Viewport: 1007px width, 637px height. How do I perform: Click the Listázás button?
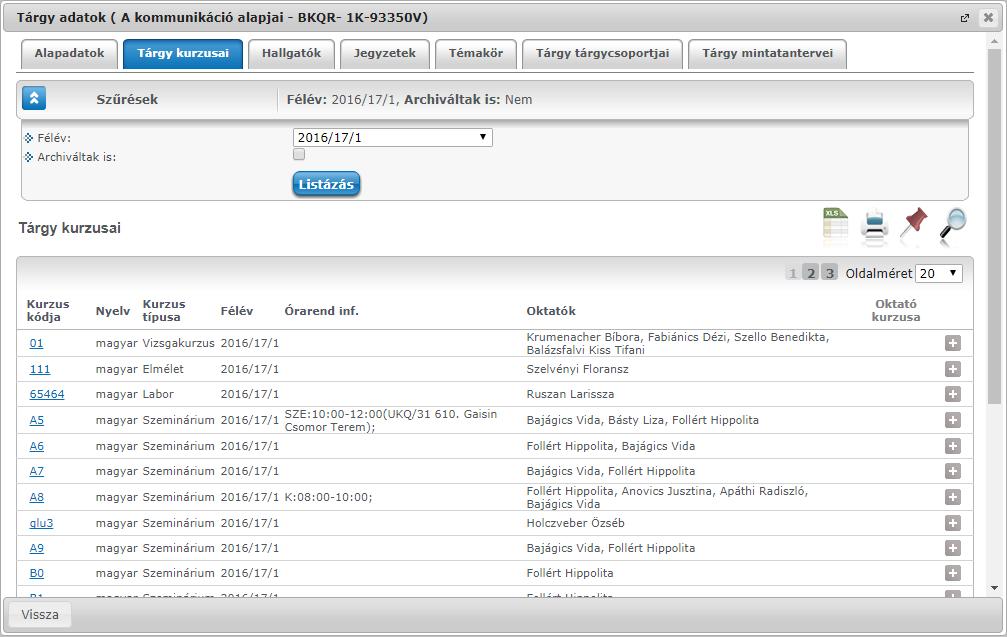[326, 184]
